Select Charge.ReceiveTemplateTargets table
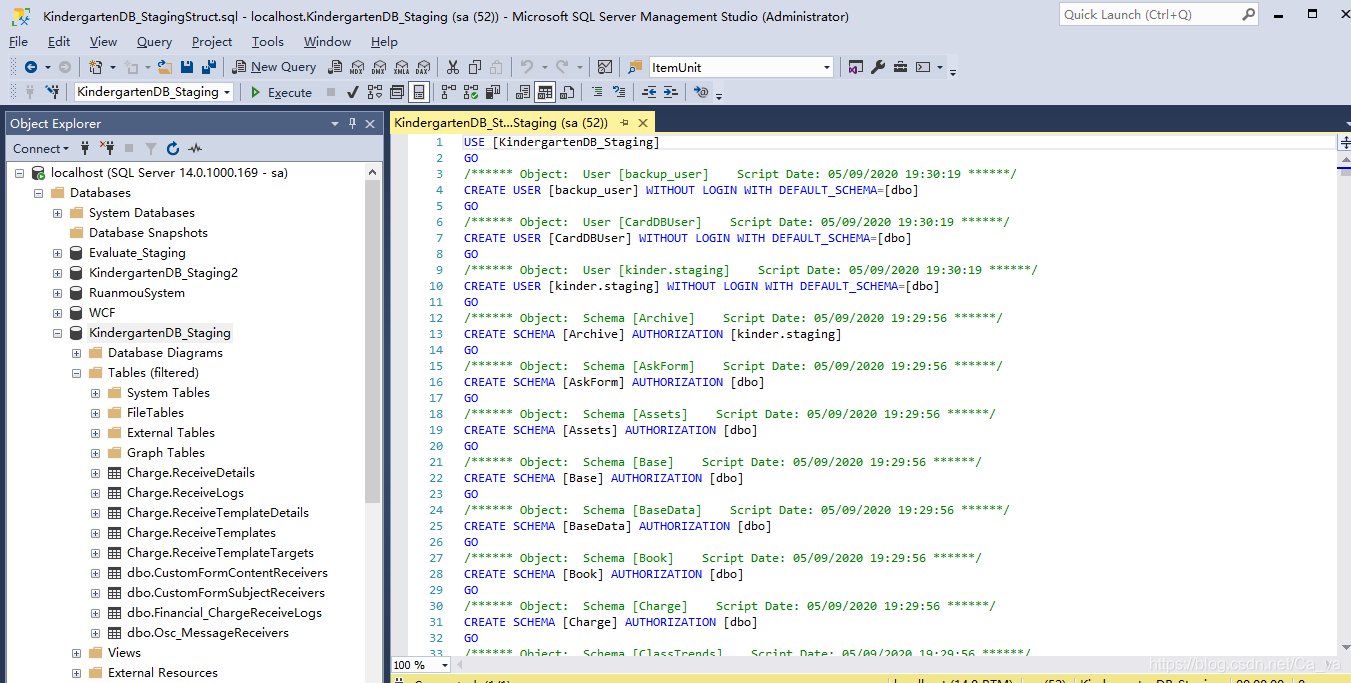Image resolution: width=1351 pixels, height=683 pixels. point(220,553)
